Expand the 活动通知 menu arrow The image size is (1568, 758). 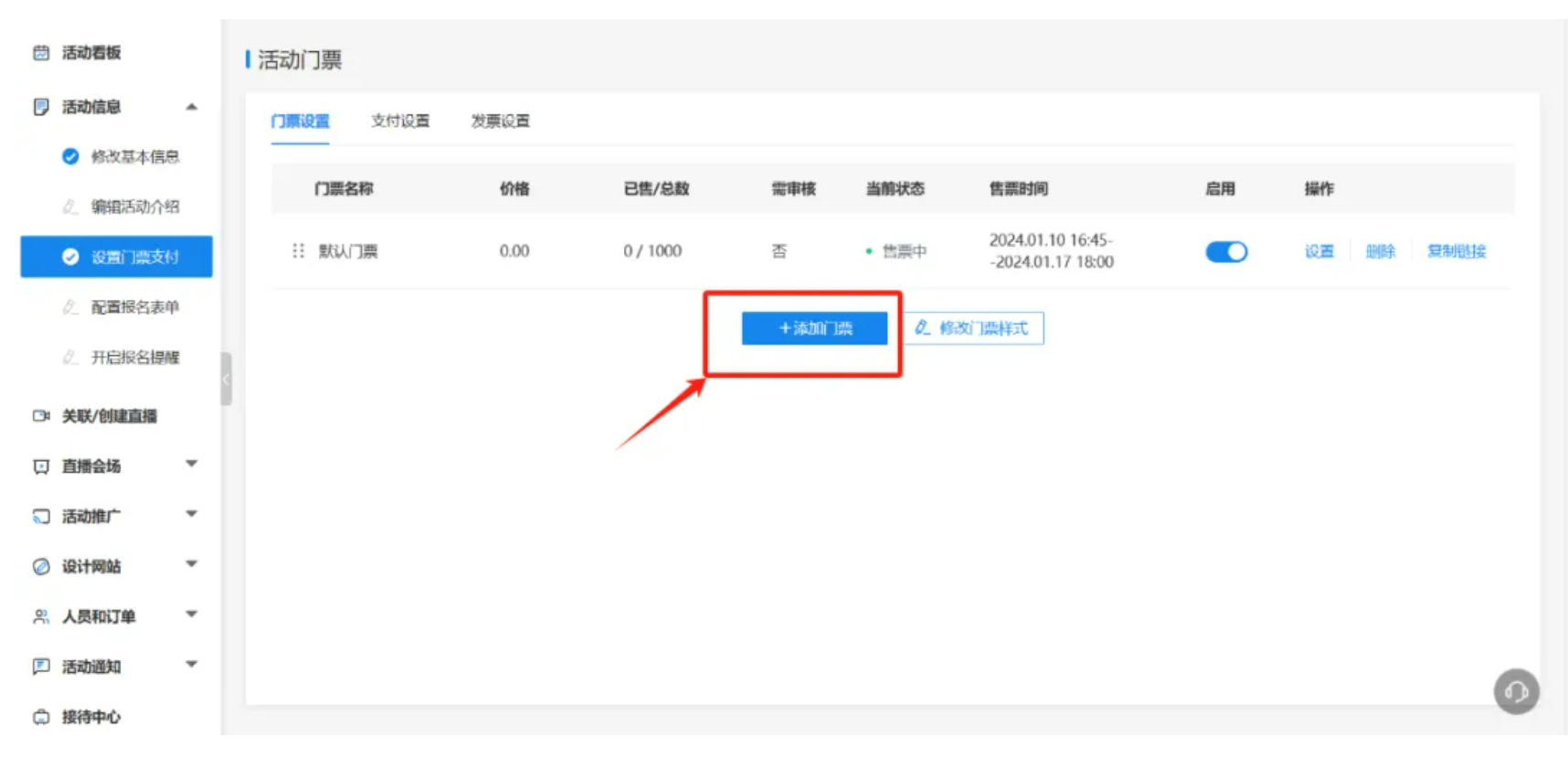[x=192, y=664]
